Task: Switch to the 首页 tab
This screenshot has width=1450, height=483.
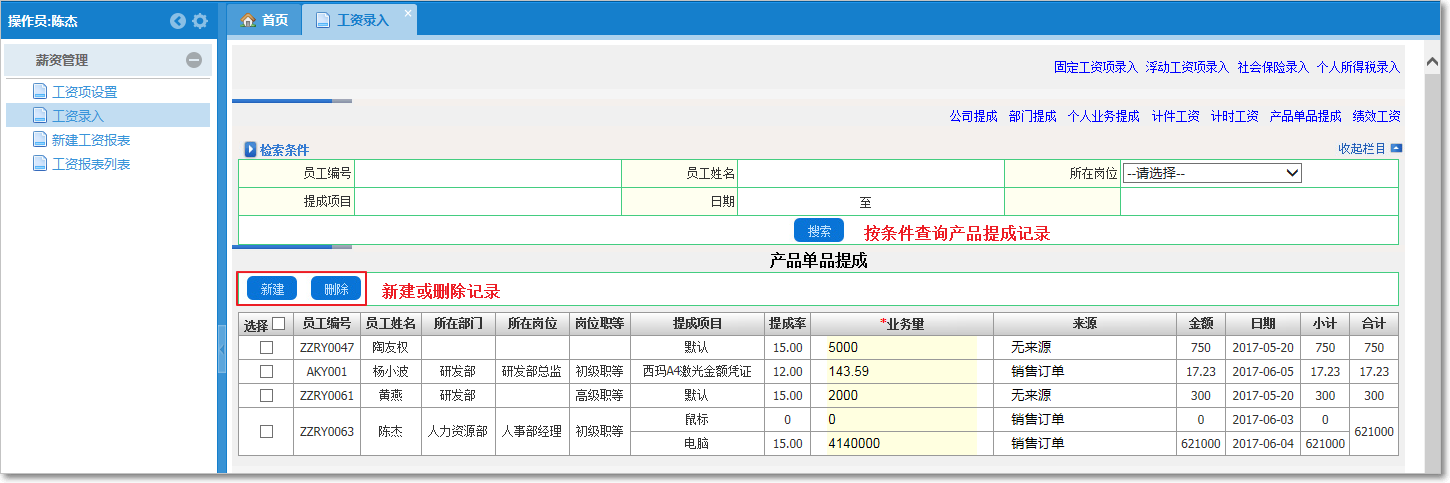Action: 265,20
